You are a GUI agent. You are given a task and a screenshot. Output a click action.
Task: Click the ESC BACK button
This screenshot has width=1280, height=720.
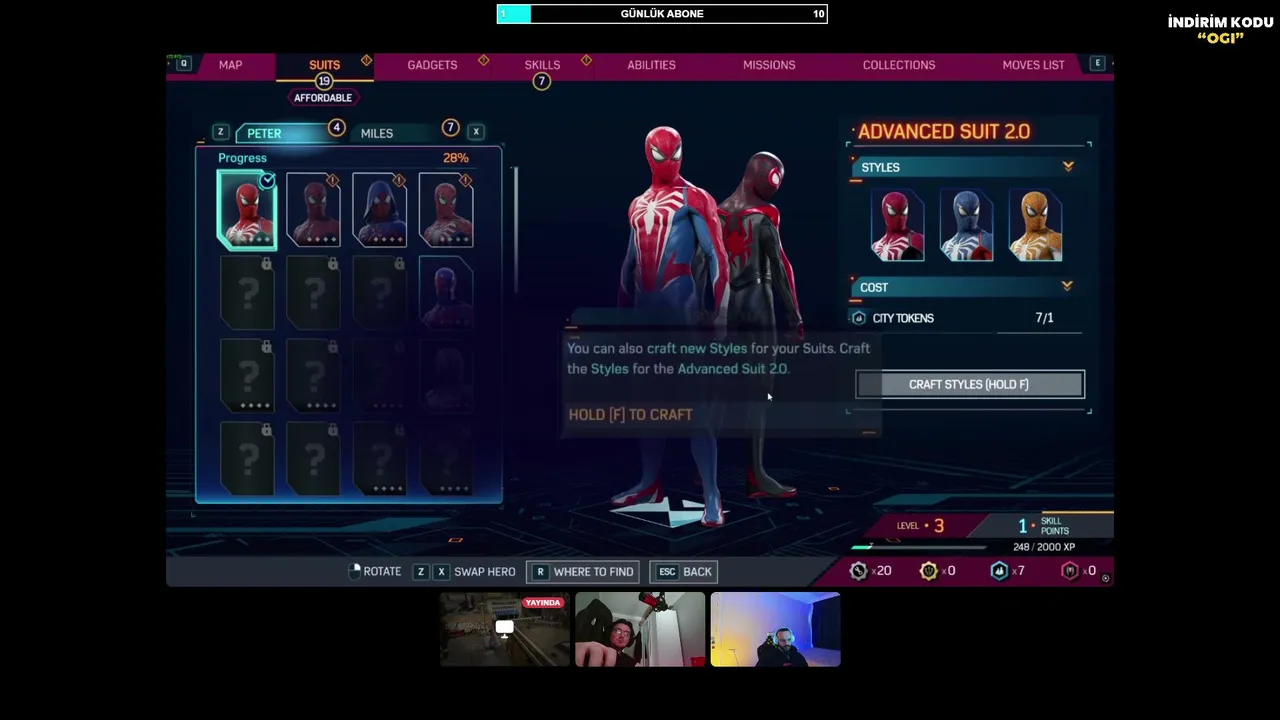(x=684, y=572)
